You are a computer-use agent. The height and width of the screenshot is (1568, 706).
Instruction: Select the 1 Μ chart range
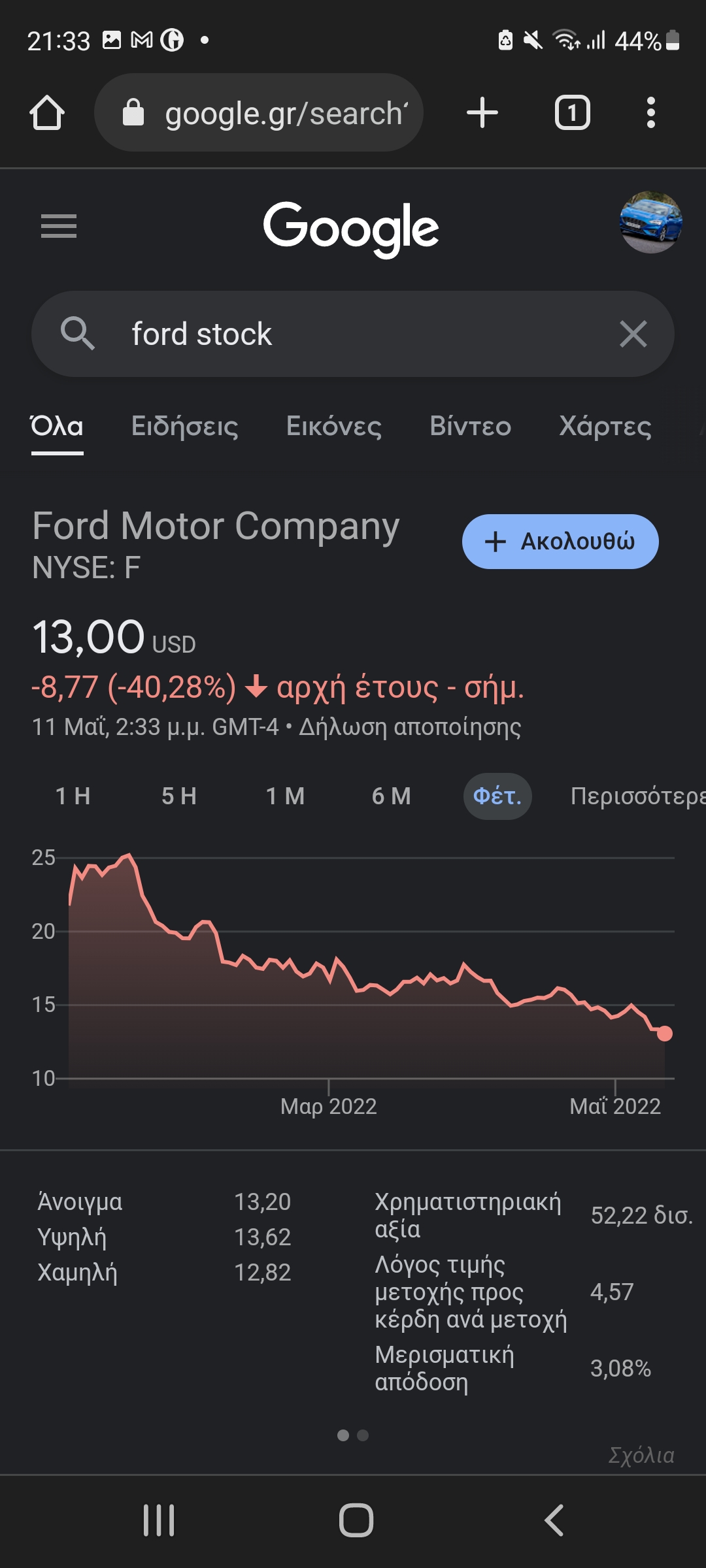285,796
